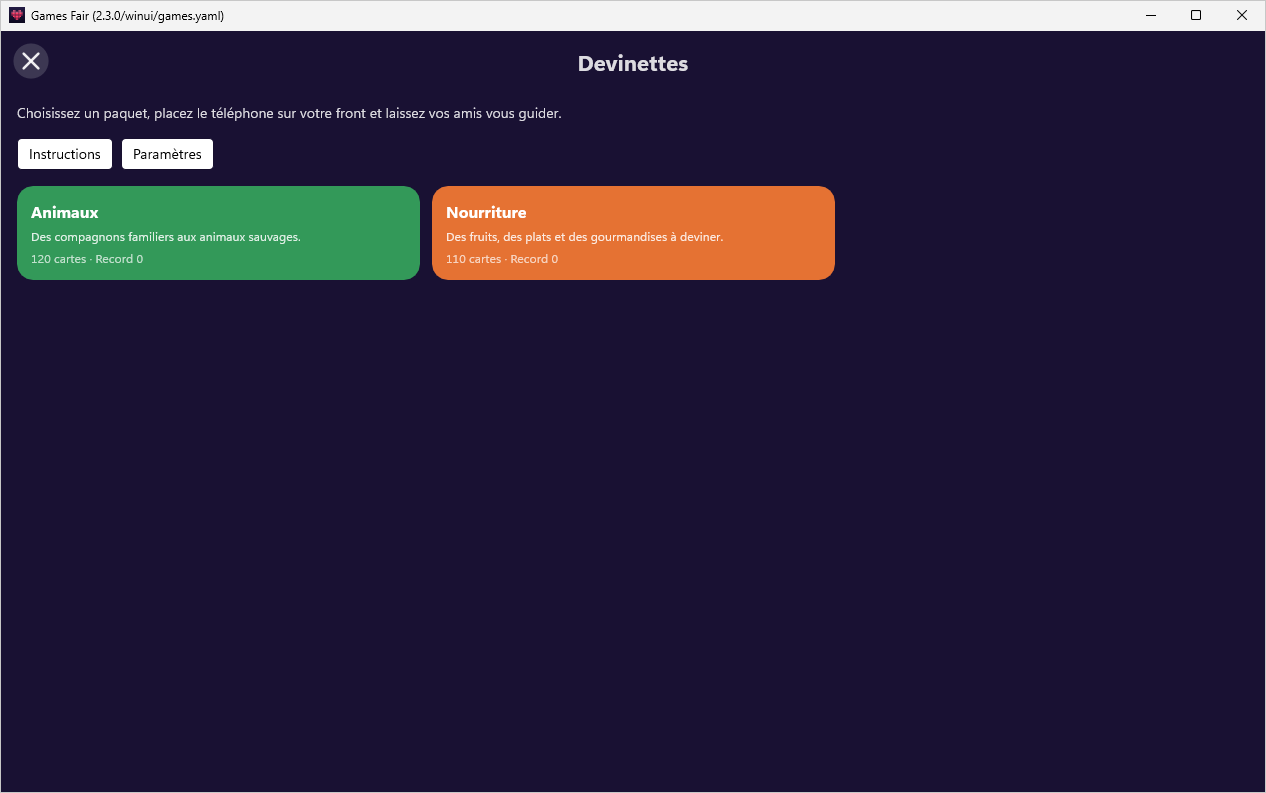Open the Paramètres button

pyautogui.click(x=167, y=154)
